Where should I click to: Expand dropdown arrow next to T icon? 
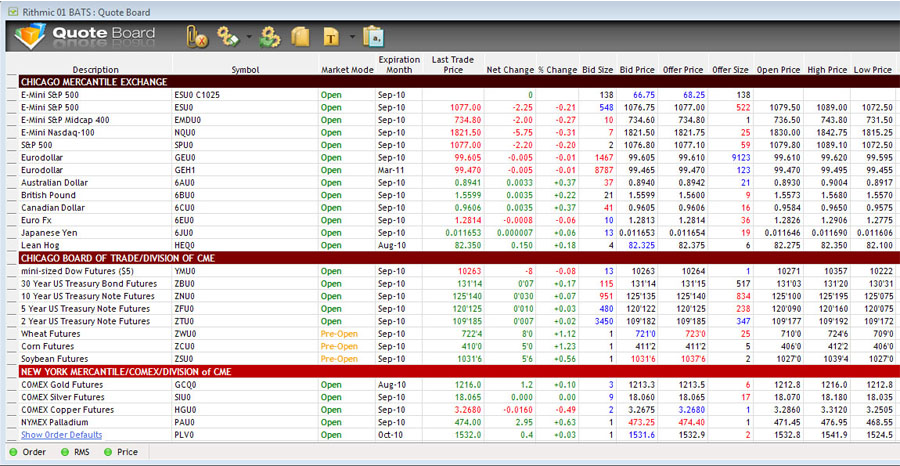point(353,38)
